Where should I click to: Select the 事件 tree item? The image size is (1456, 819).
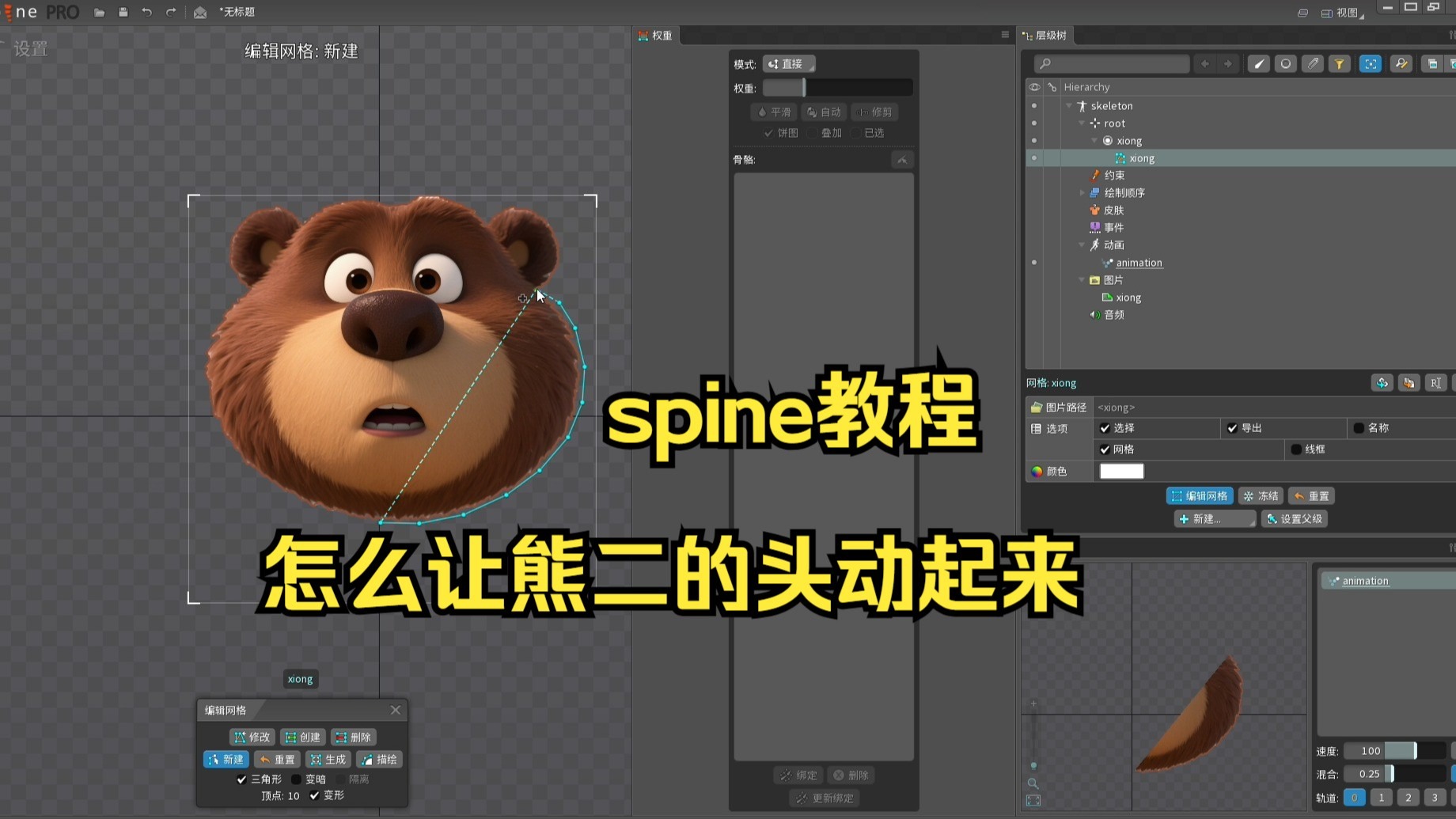click(1113, 227)
